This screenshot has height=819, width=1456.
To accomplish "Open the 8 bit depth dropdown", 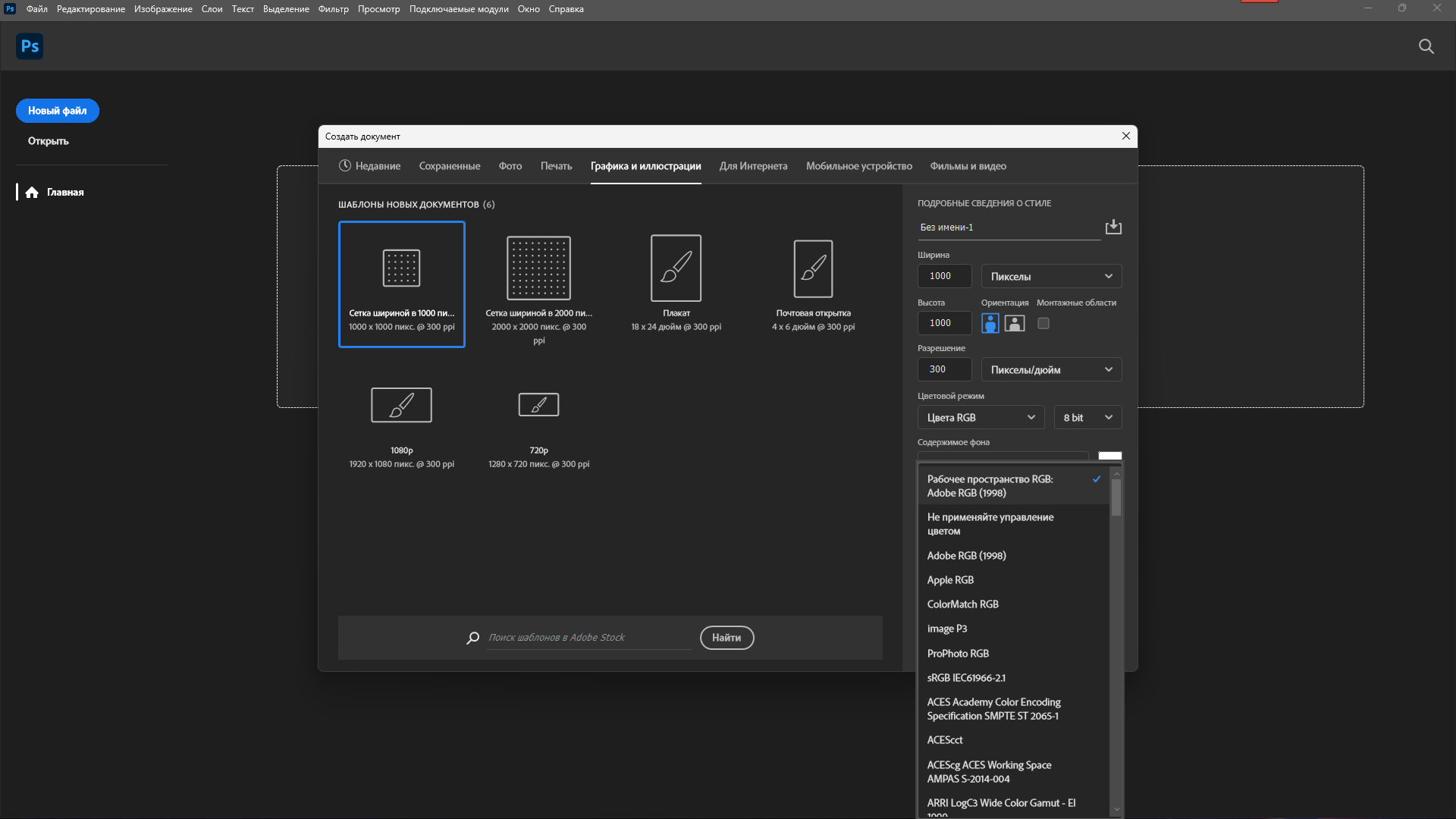I will pos(1087,417).
